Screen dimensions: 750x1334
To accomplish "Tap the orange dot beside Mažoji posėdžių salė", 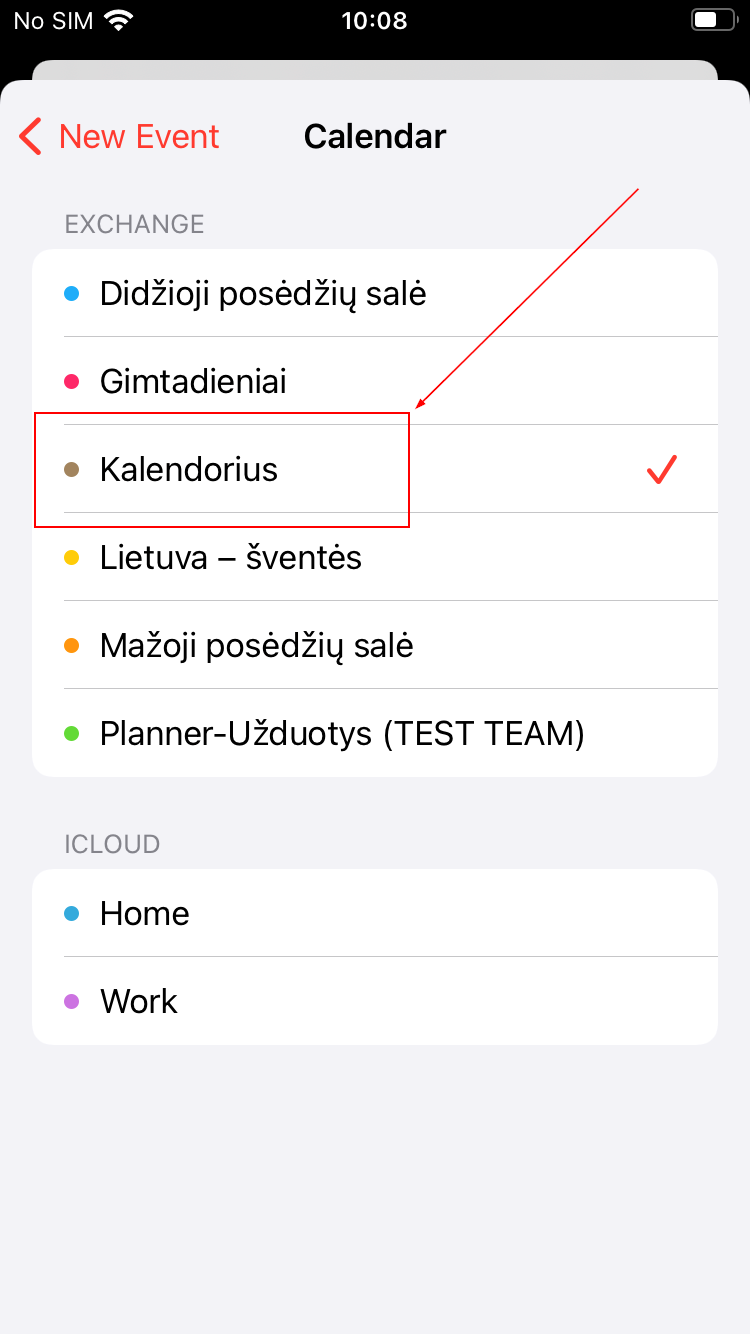I will pyautogui.click(x=72, y=645).
